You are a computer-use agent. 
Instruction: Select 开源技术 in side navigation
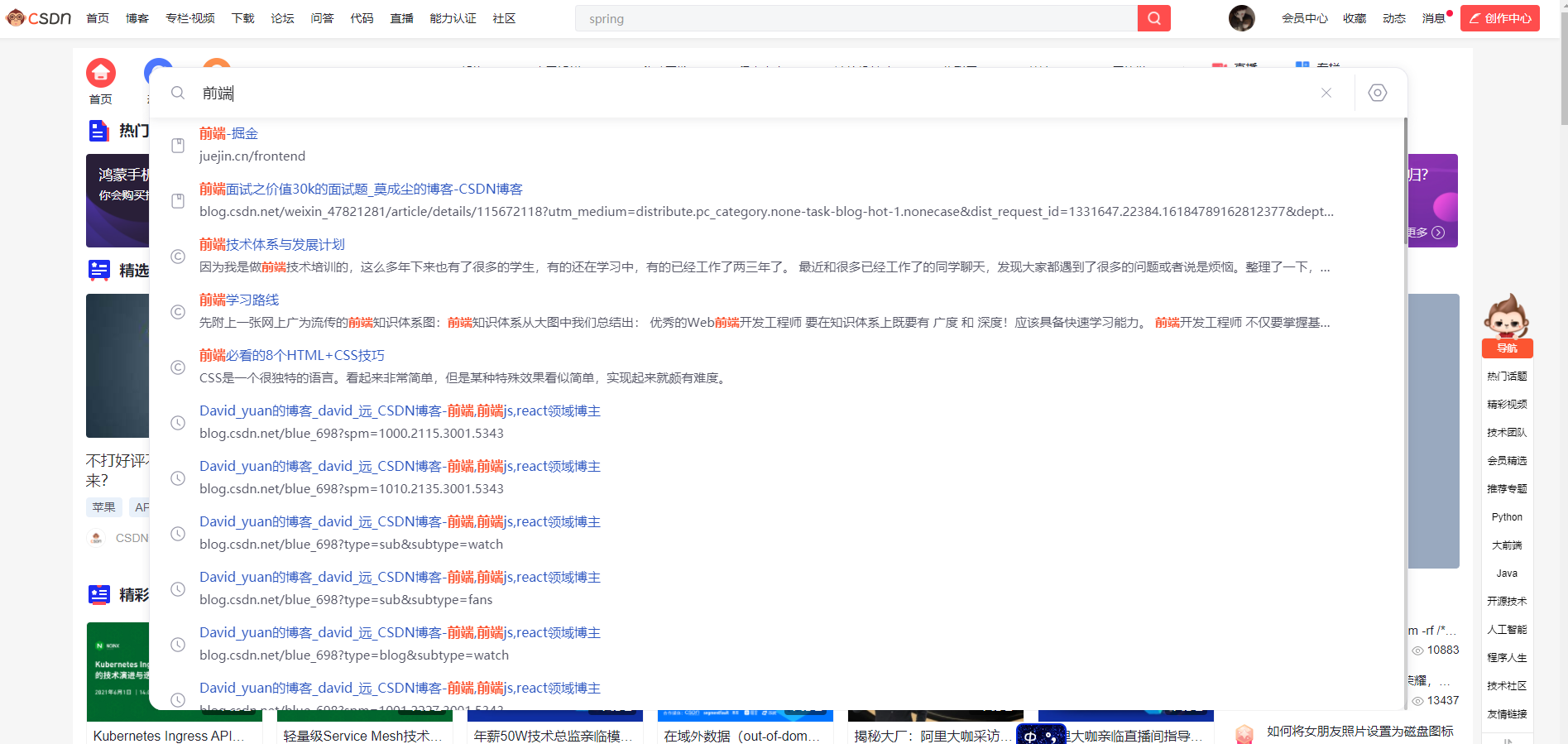tap(1507, 602)
